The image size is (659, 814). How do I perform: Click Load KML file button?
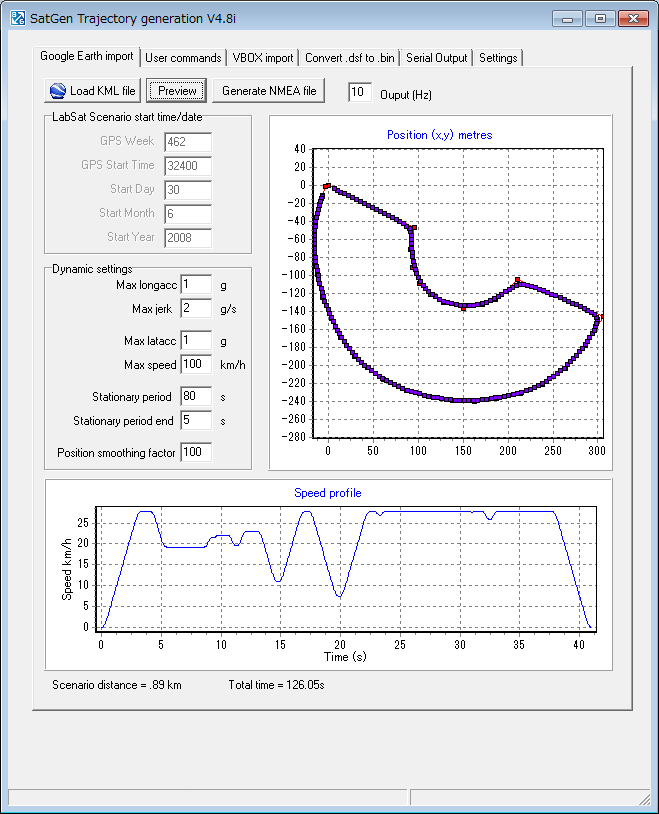(93, 91)
